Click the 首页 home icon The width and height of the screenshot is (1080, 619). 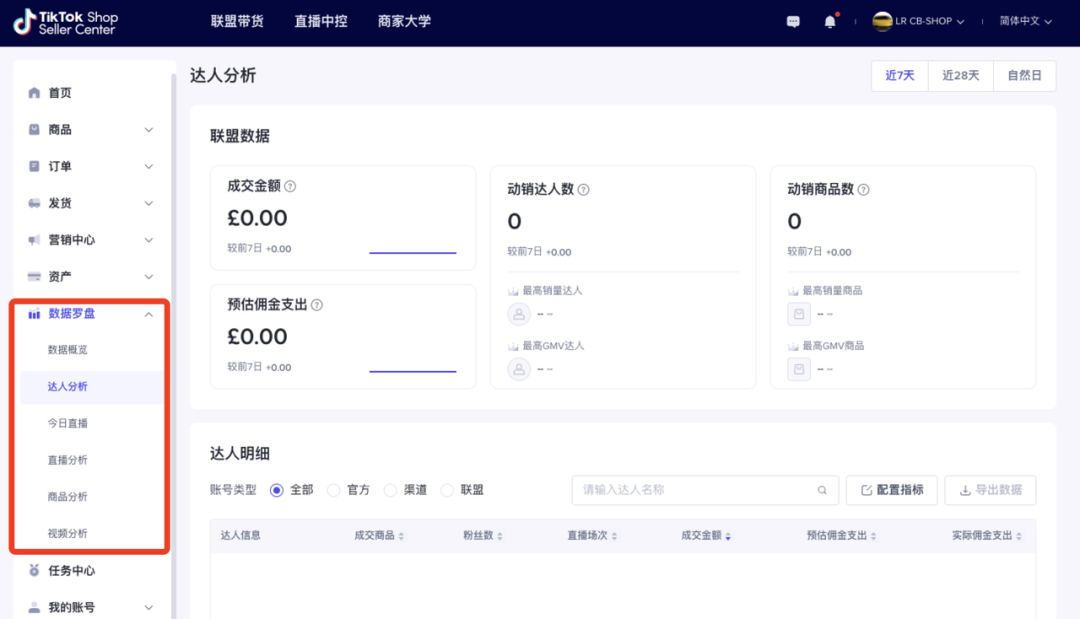(x=34, y=92)
